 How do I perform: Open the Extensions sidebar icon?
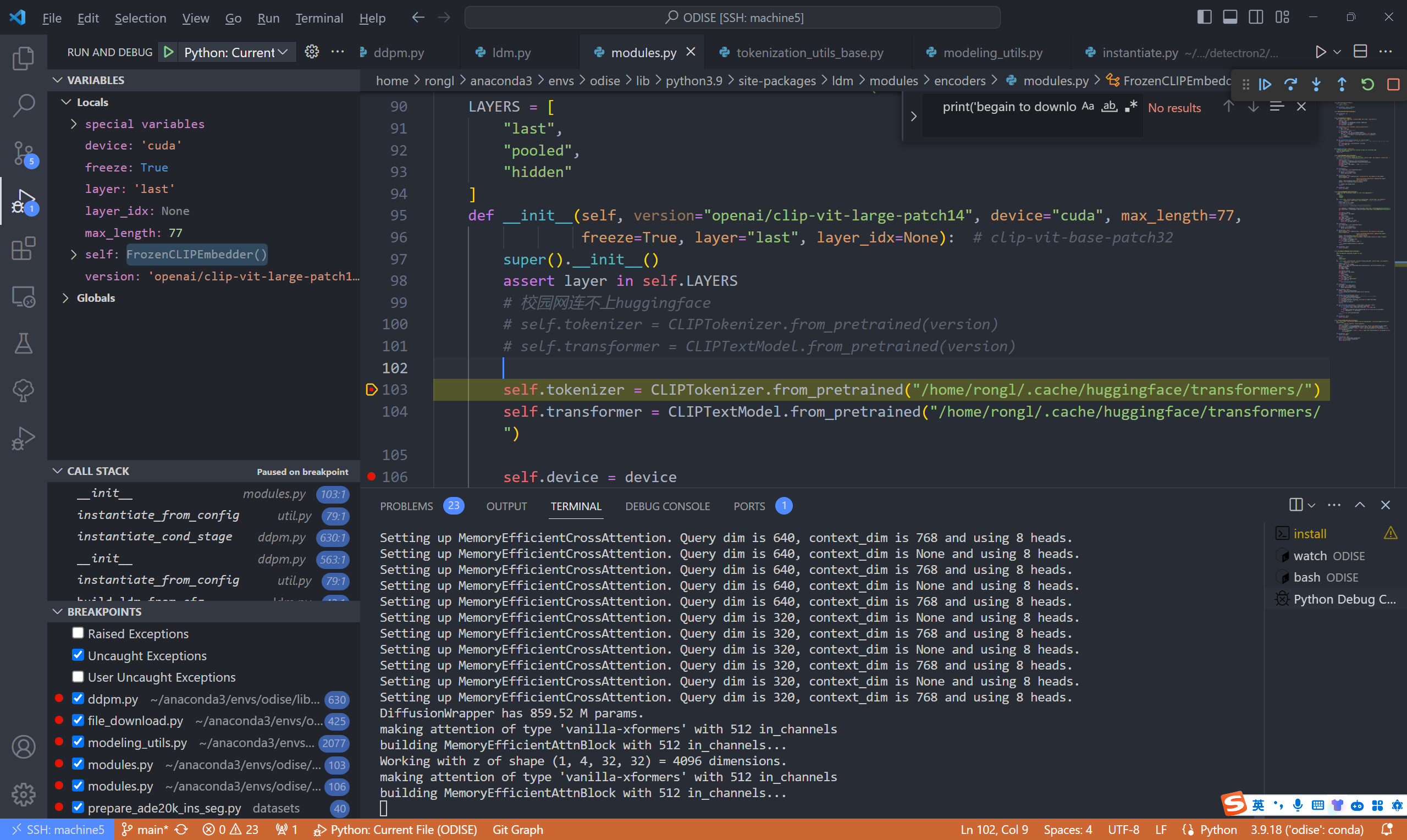tap(23, 248)
